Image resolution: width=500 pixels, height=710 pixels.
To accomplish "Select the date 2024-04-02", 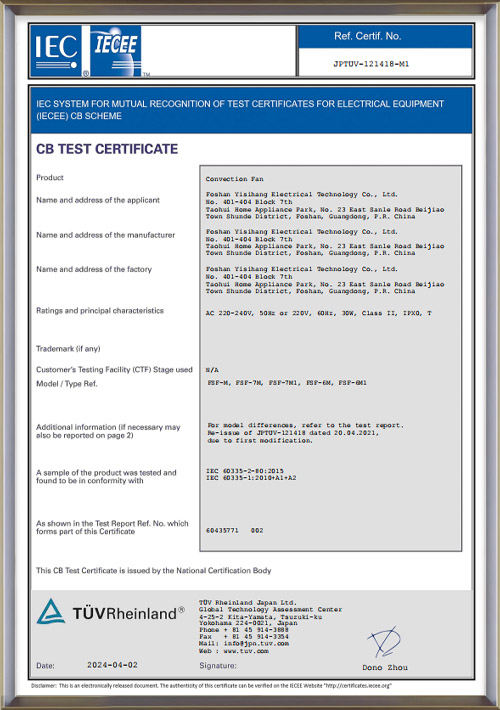I will pos(112,665).
